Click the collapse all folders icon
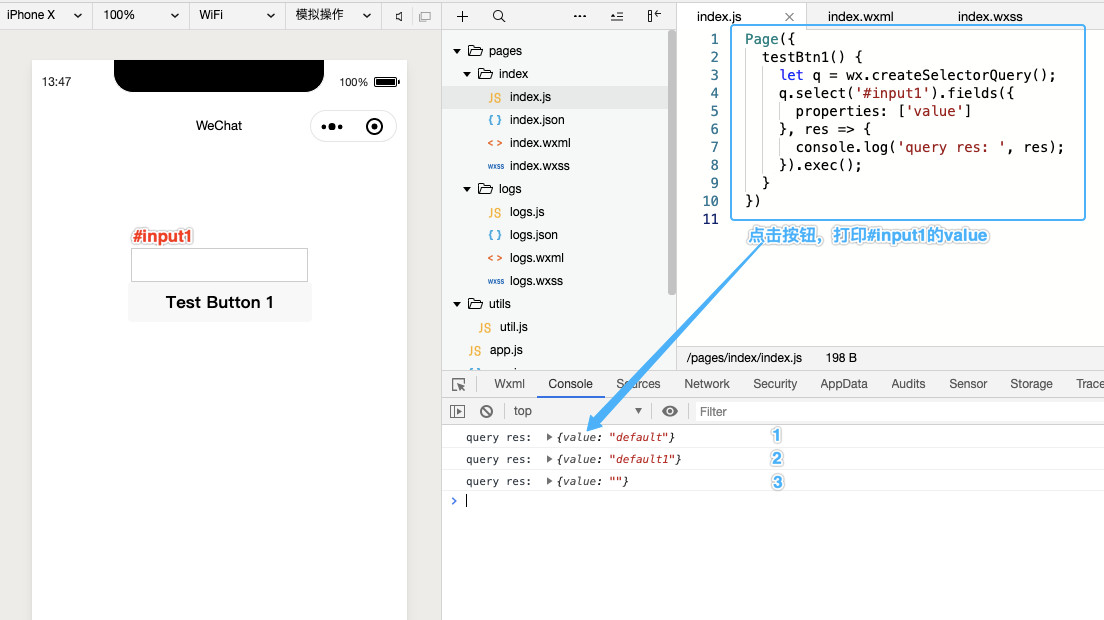This screenshot has width=1104, height=620. (617, 16)
